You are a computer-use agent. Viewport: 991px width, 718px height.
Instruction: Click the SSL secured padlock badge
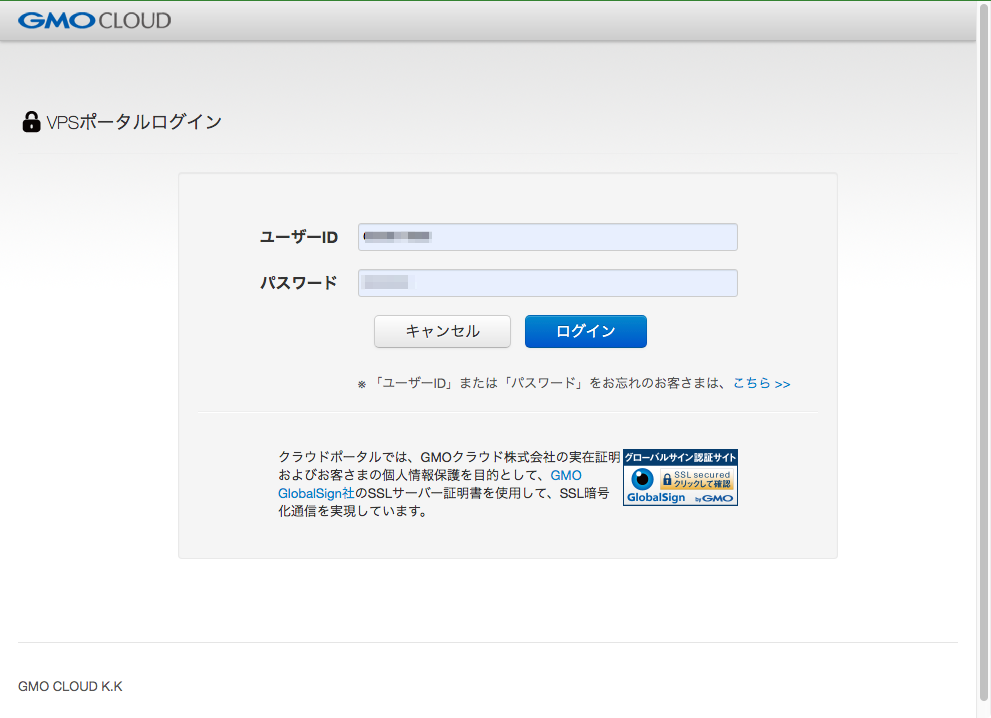click(x=696, y=479)
